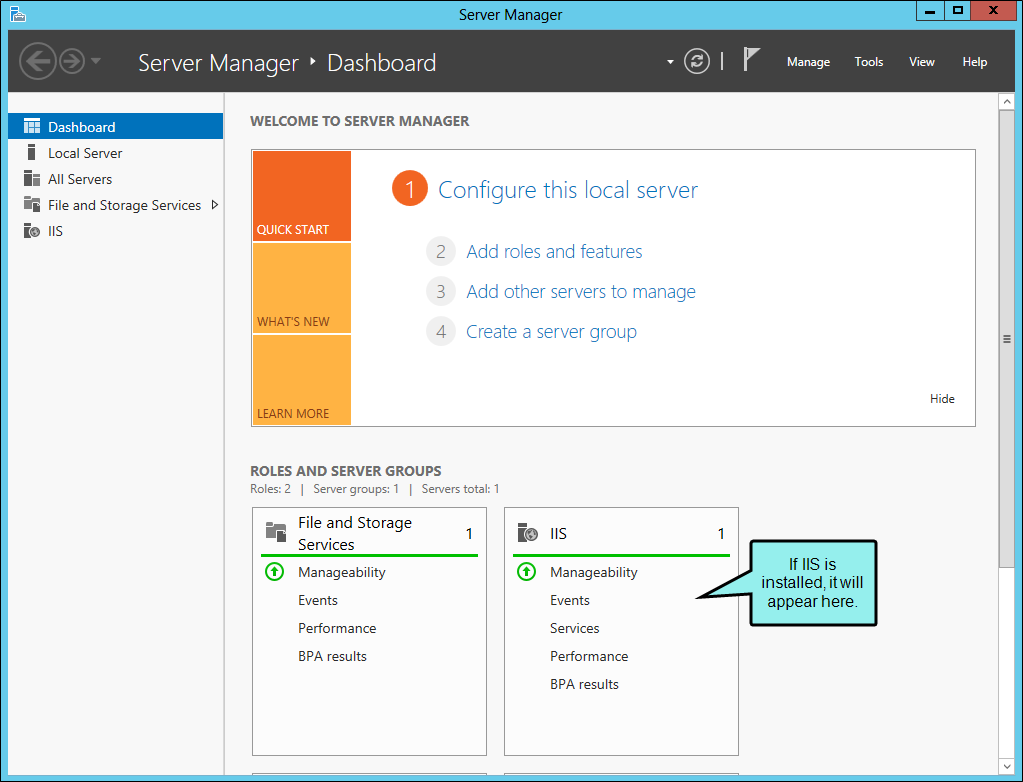
Task: Select the LEARN MORE tile
Action: (301, 380)
